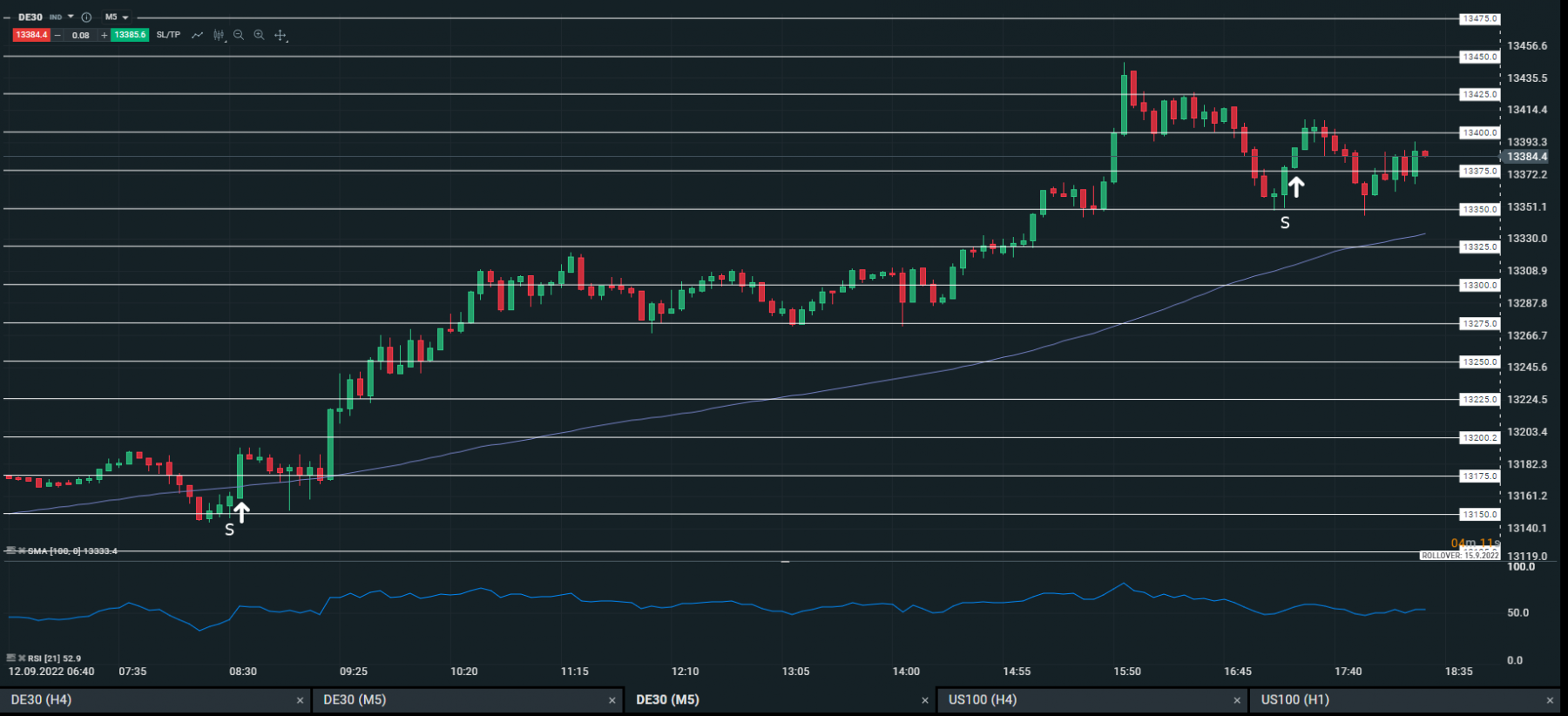Switch to the US100 (H4) tab
Image resolution: width=1568 pixels, height=716 pixels.
(1092, 699)
